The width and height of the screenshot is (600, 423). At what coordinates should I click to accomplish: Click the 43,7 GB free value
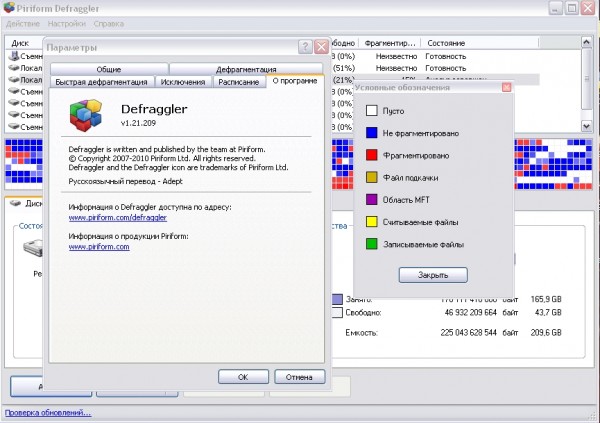click(x=548, y=312)
